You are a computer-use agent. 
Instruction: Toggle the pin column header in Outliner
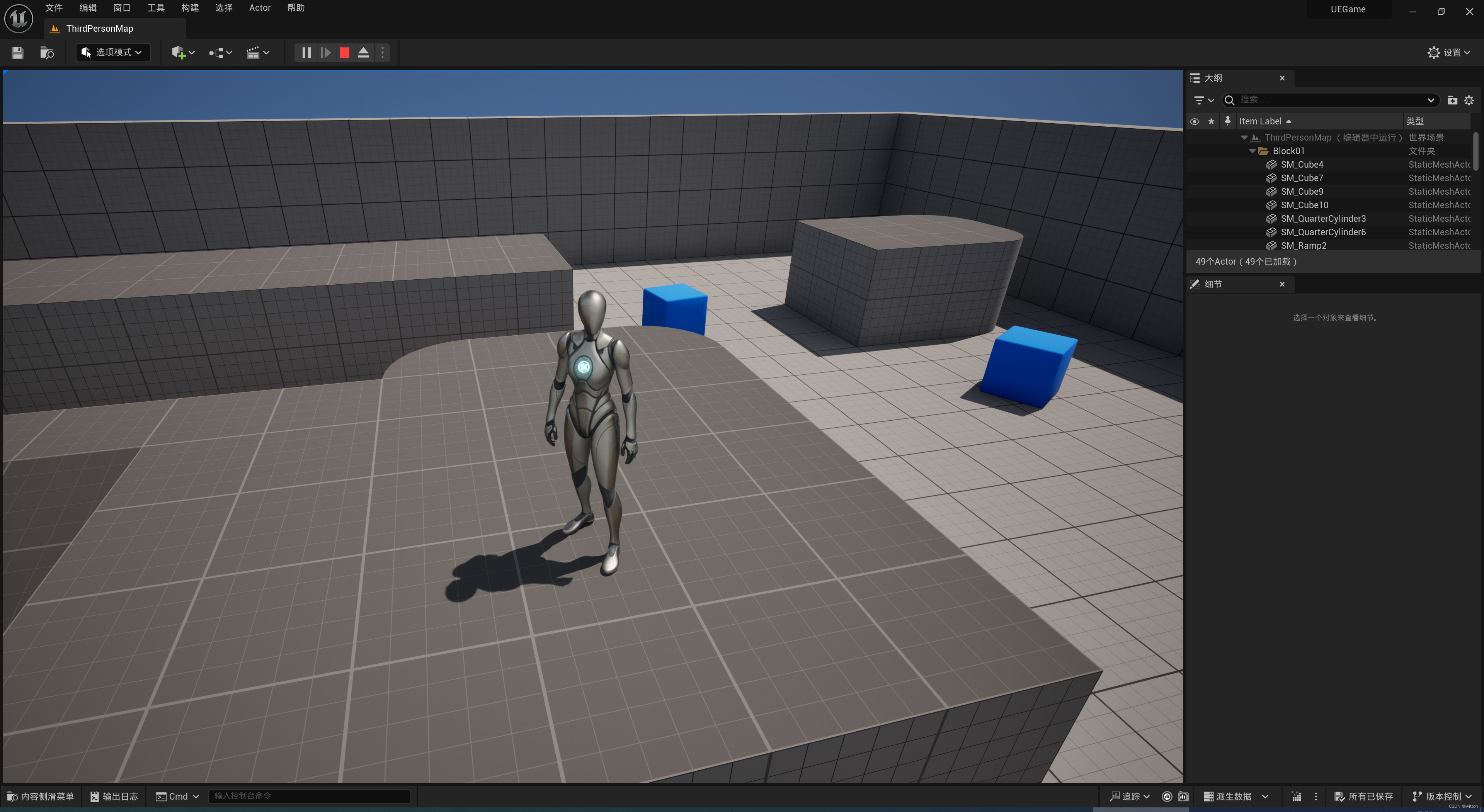point(1227,122)
